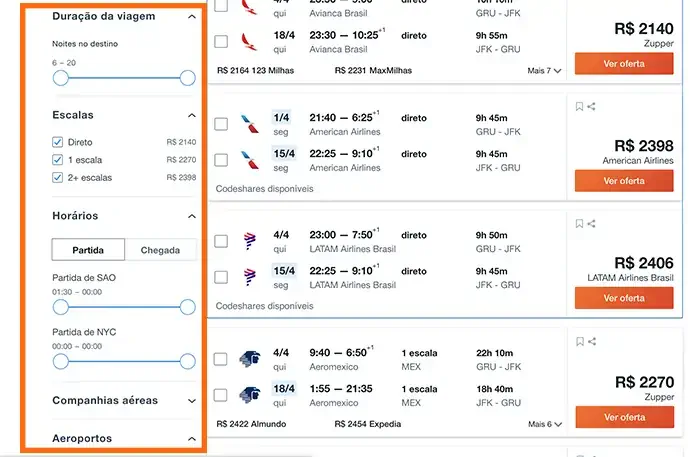Screen dimensions: 690x457
Task: Collapse the Escalas filter section
Action: tap(191, 116)
